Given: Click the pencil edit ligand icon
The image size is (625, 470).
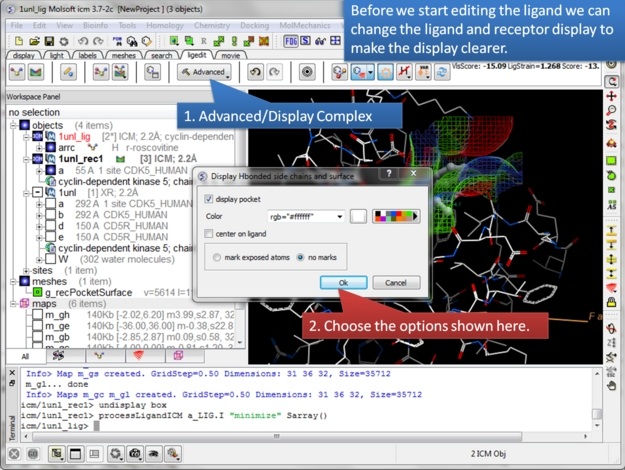Looking at the screenshot, I should (68, 72).
